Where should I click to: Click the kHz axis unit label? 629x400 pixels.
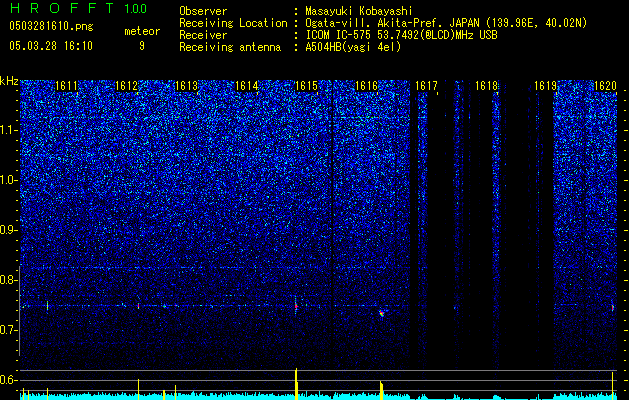pos(9,81)
